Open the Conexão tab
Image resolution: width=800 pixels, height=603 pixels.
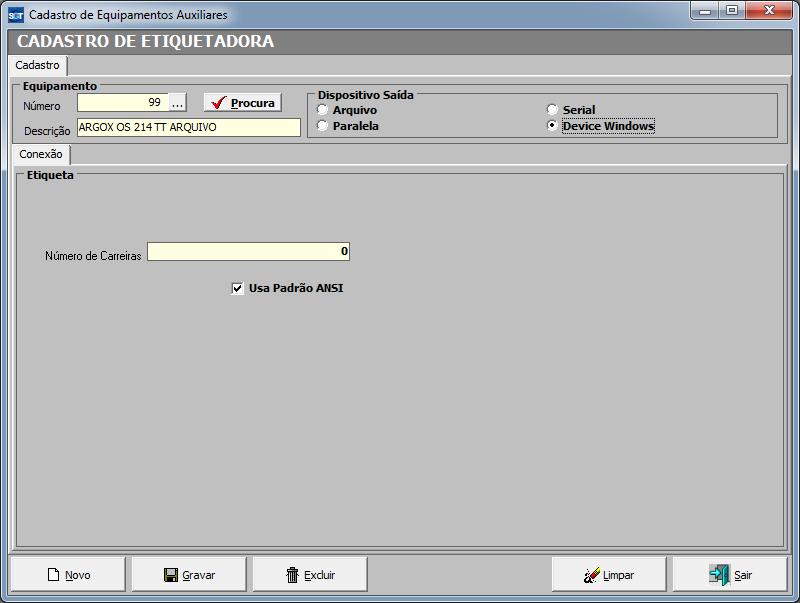pos(41,155)
